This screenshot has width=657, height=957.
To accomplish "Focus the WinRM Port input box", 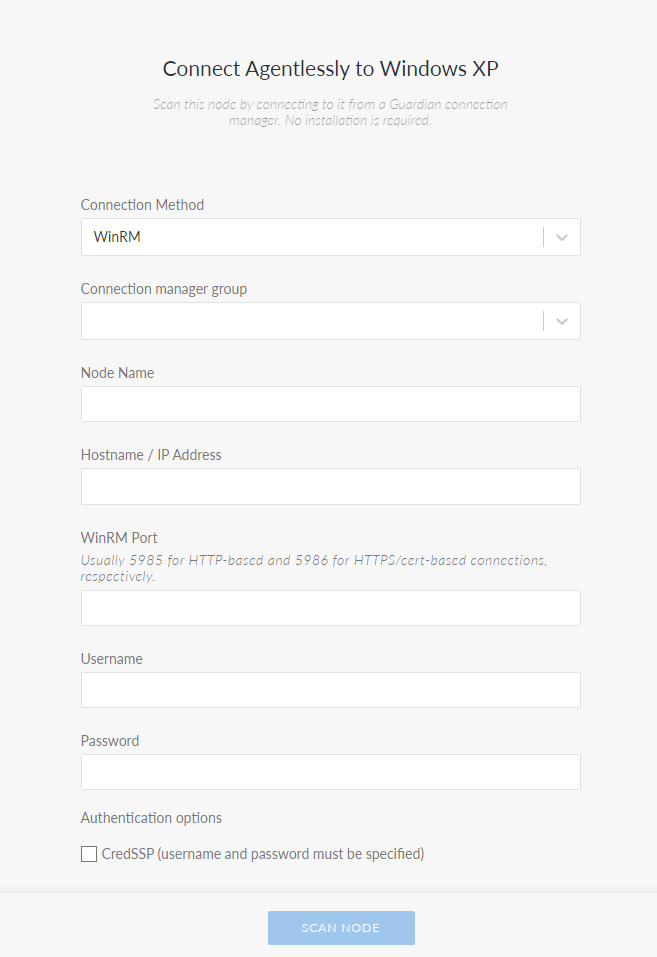I will [x=330, y=608].
